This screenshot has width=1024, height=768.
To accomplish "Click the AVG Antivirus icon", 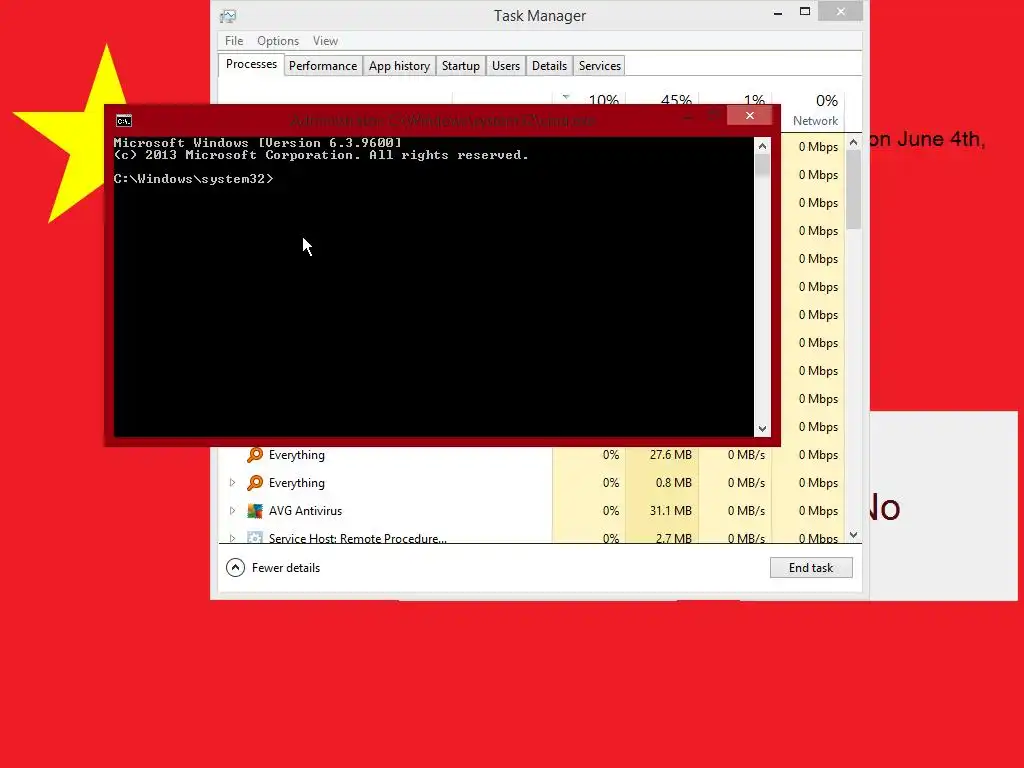I will [255, 511].
